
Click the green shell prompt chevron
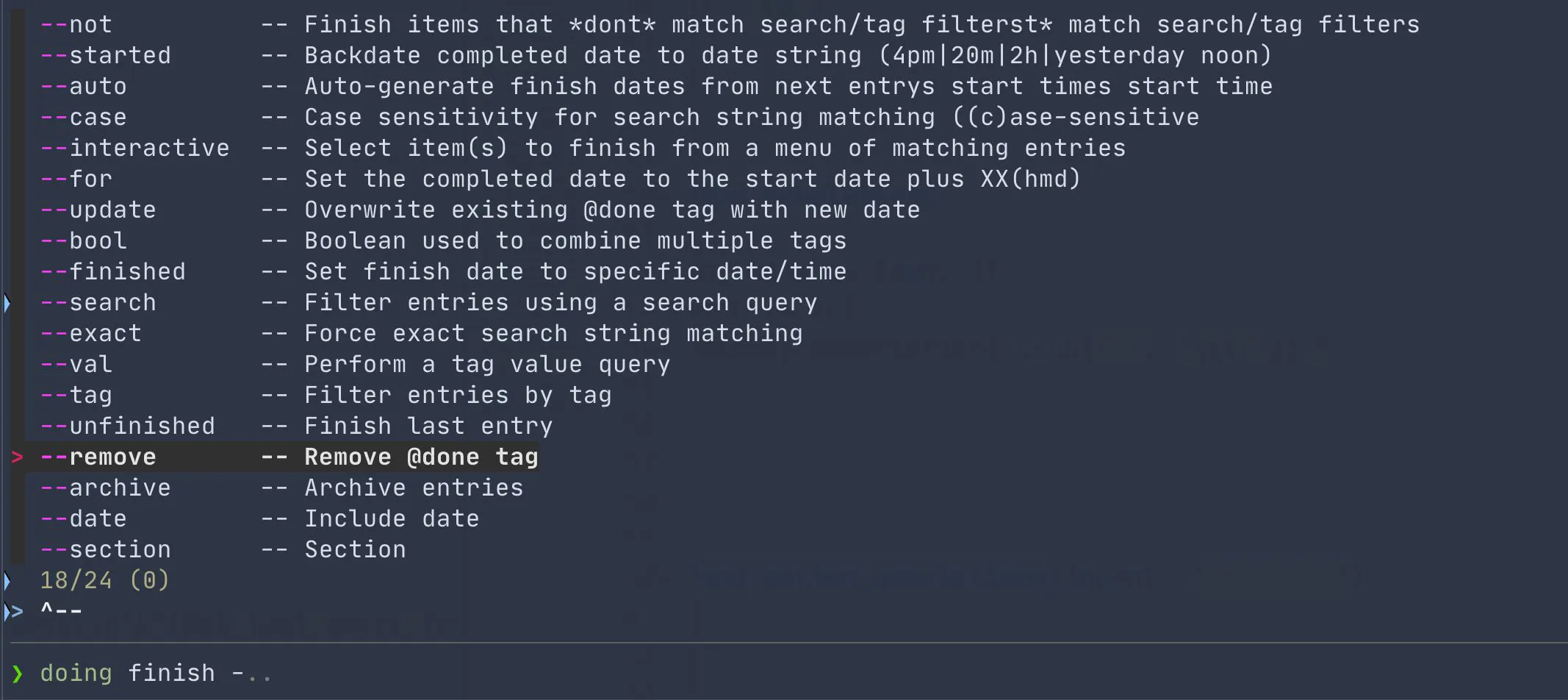(x=18, y=674)
